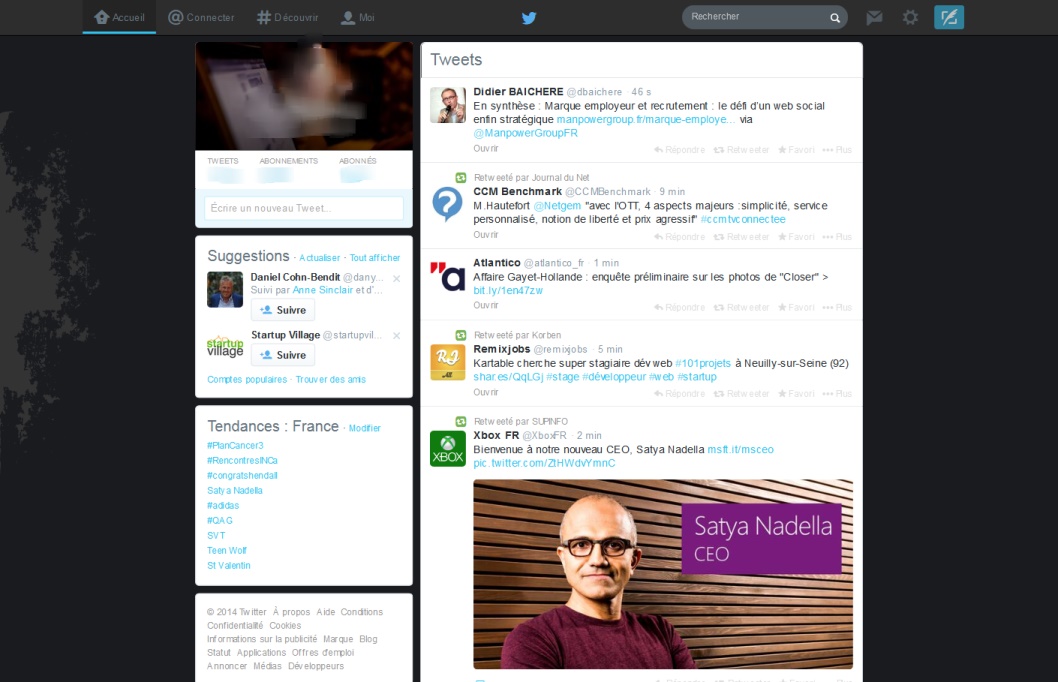Open the #PlanCancer3 trend
1058x682 pixels.
[x=235, y=445]
